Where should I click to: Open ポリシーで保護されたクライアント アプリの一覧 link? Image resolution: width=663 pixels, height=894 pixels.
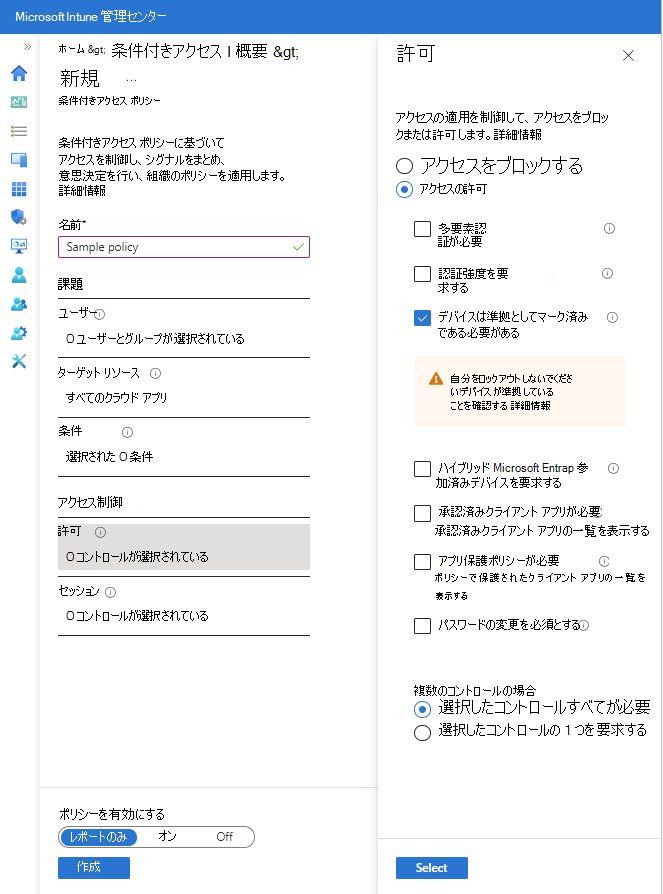pos(540,586)
